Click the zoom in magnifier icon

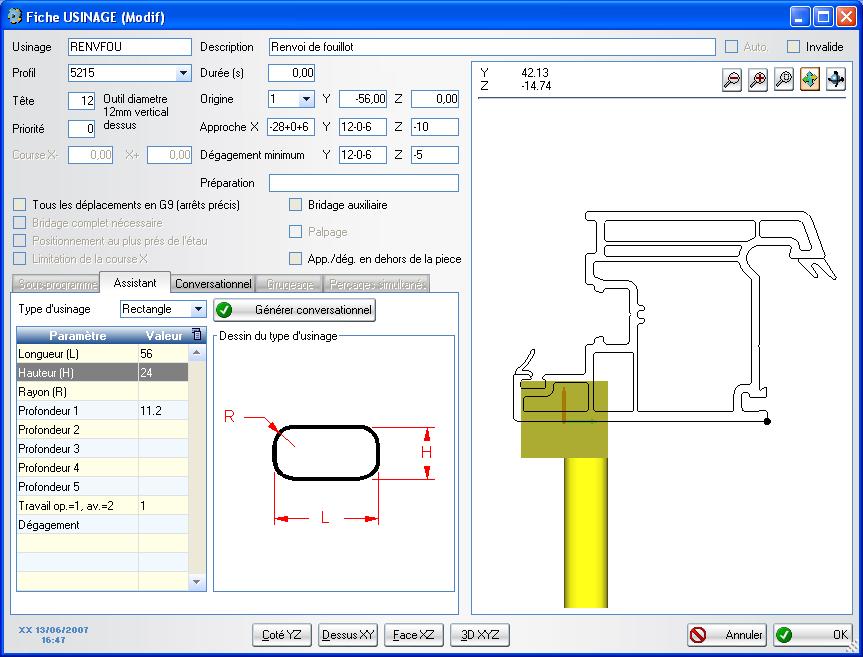coord(758,80)
